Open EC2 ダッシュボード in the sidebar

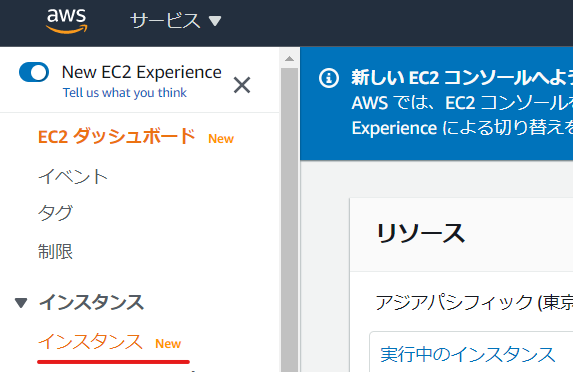pos(117,137)
